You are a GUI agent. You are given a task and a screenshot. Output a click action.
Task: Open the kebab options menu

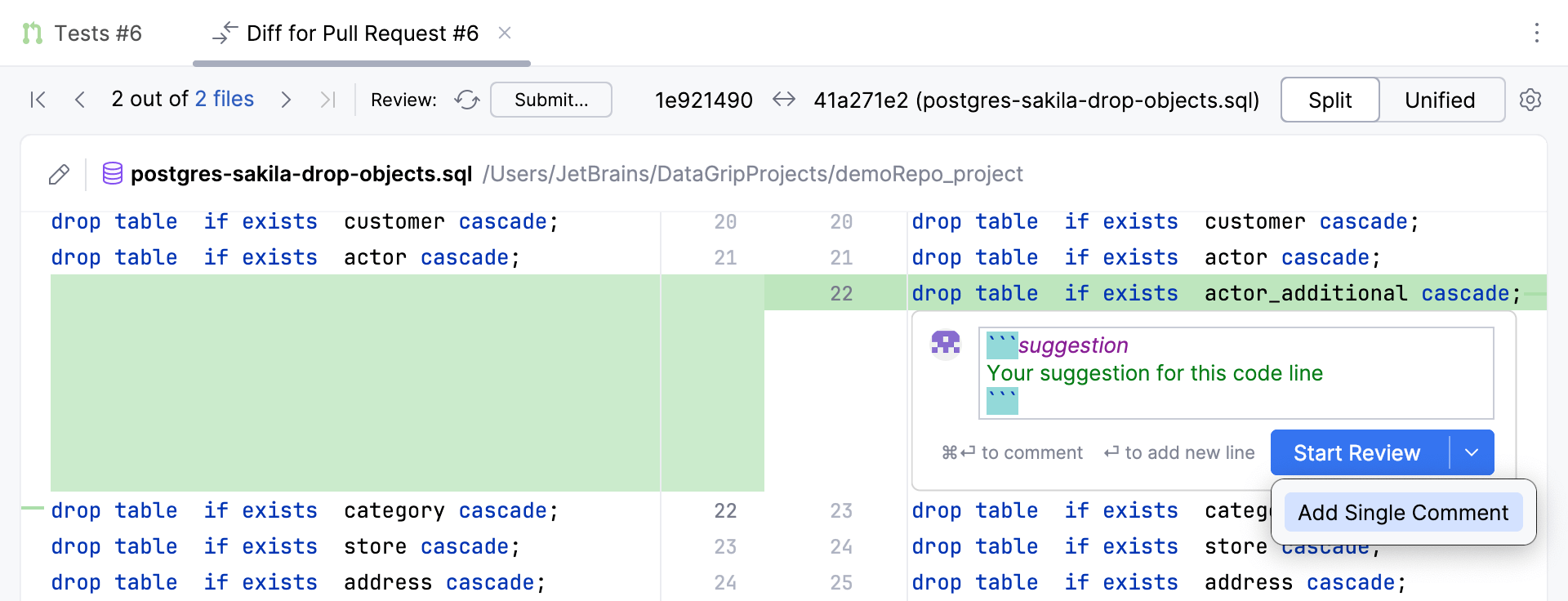[x=1536, y=33]
